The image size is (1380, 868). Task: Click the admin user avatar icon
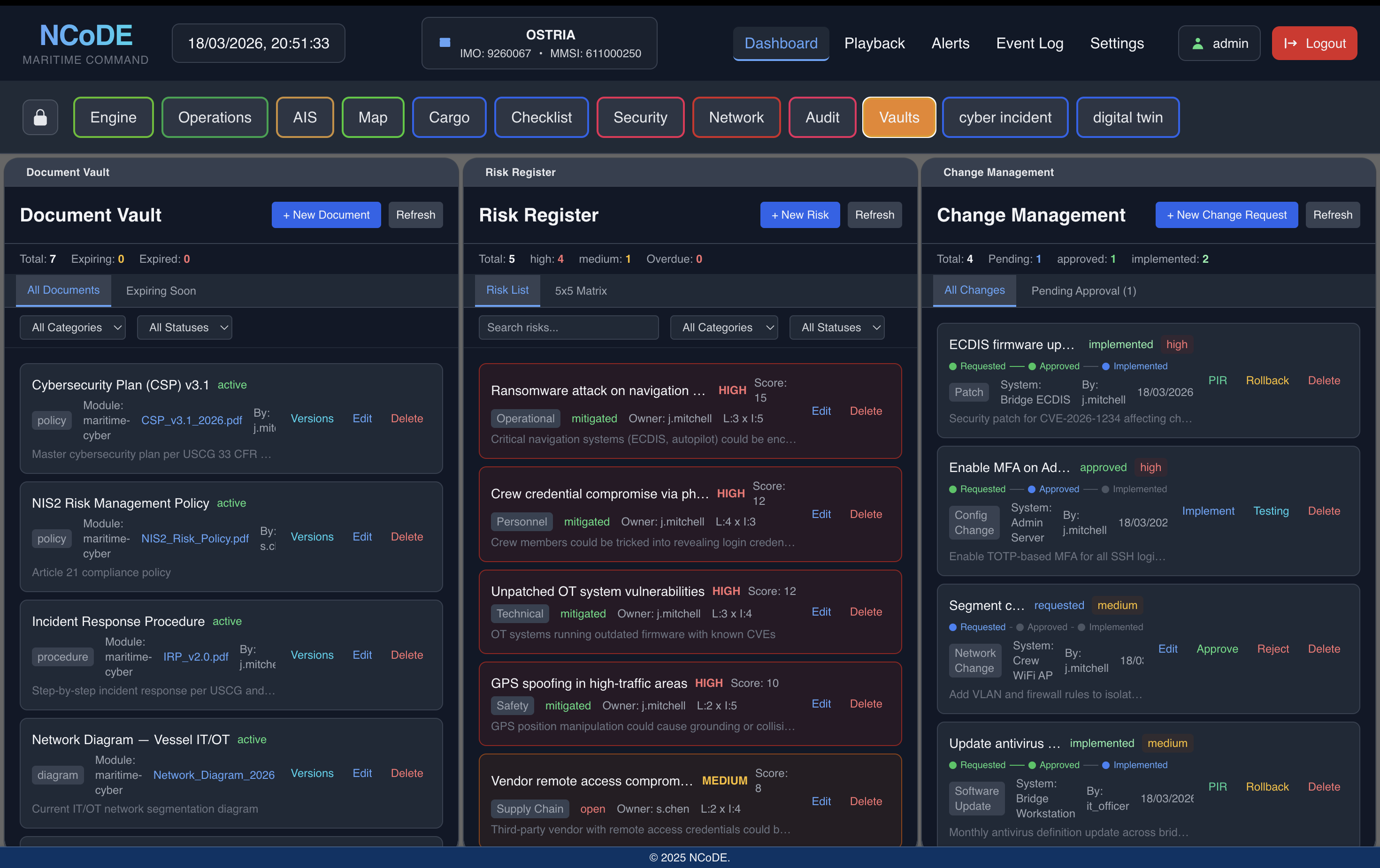pos(1197,43)
